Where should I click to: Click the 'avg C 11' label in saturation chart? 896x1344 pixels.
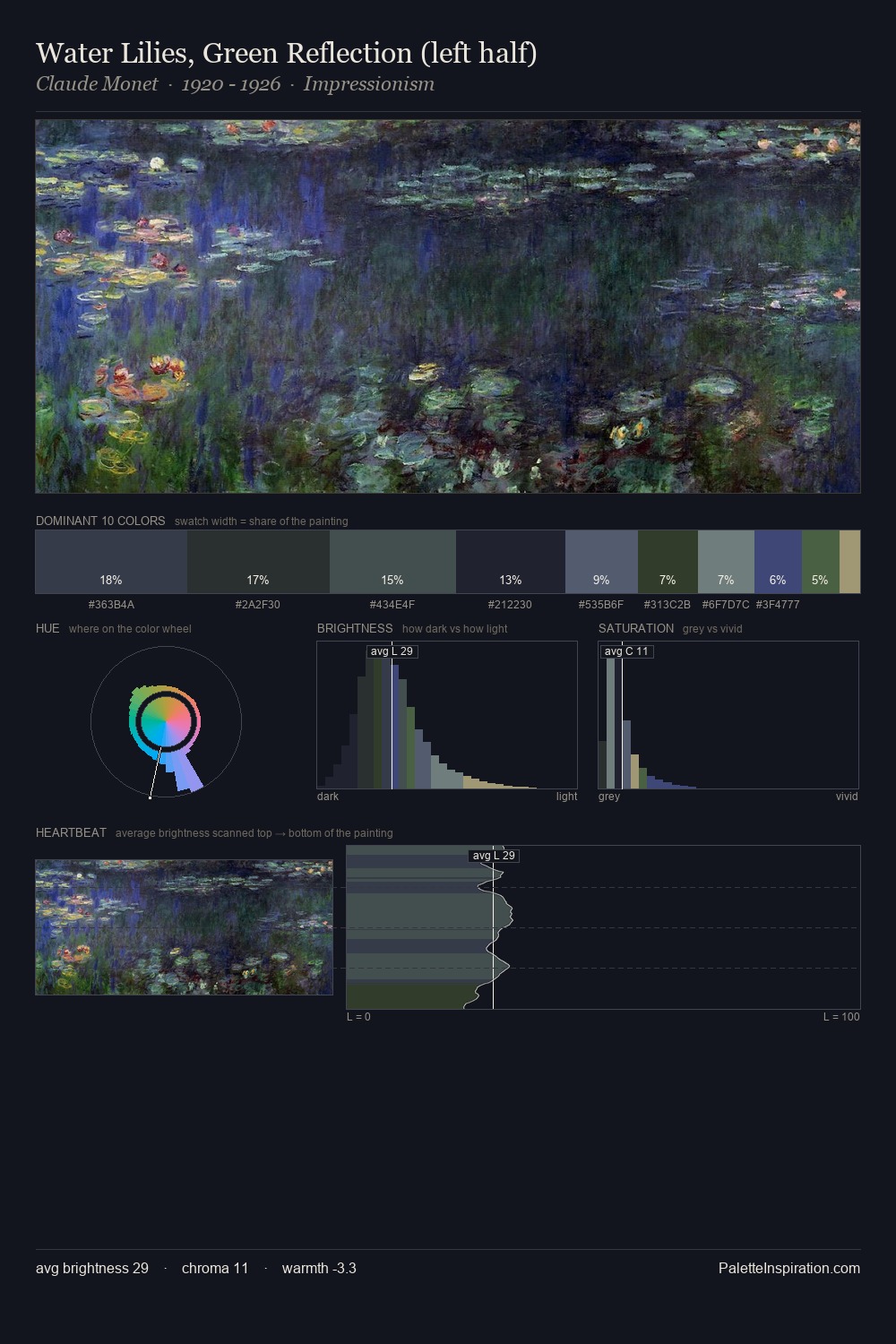626,651
